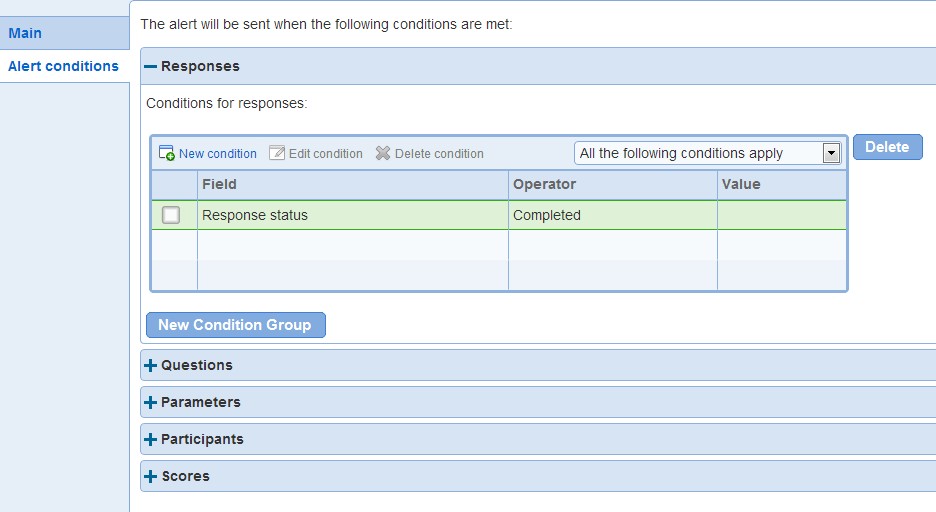Viewport: 936px width, 512px height.
Task: Click the Operator column header
Action: point(613,184)
